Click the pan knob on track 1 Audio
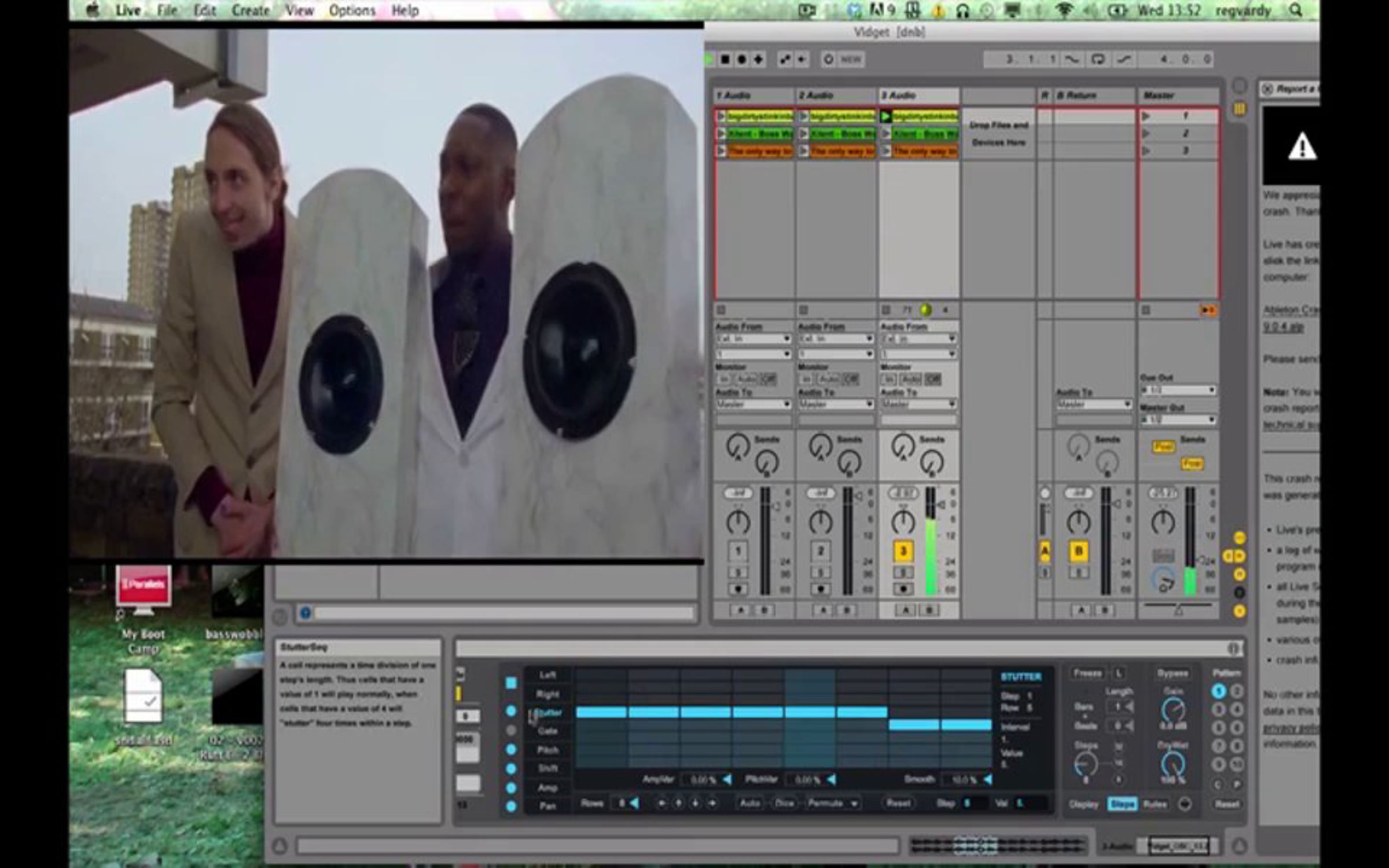 [x=738, y=522]
